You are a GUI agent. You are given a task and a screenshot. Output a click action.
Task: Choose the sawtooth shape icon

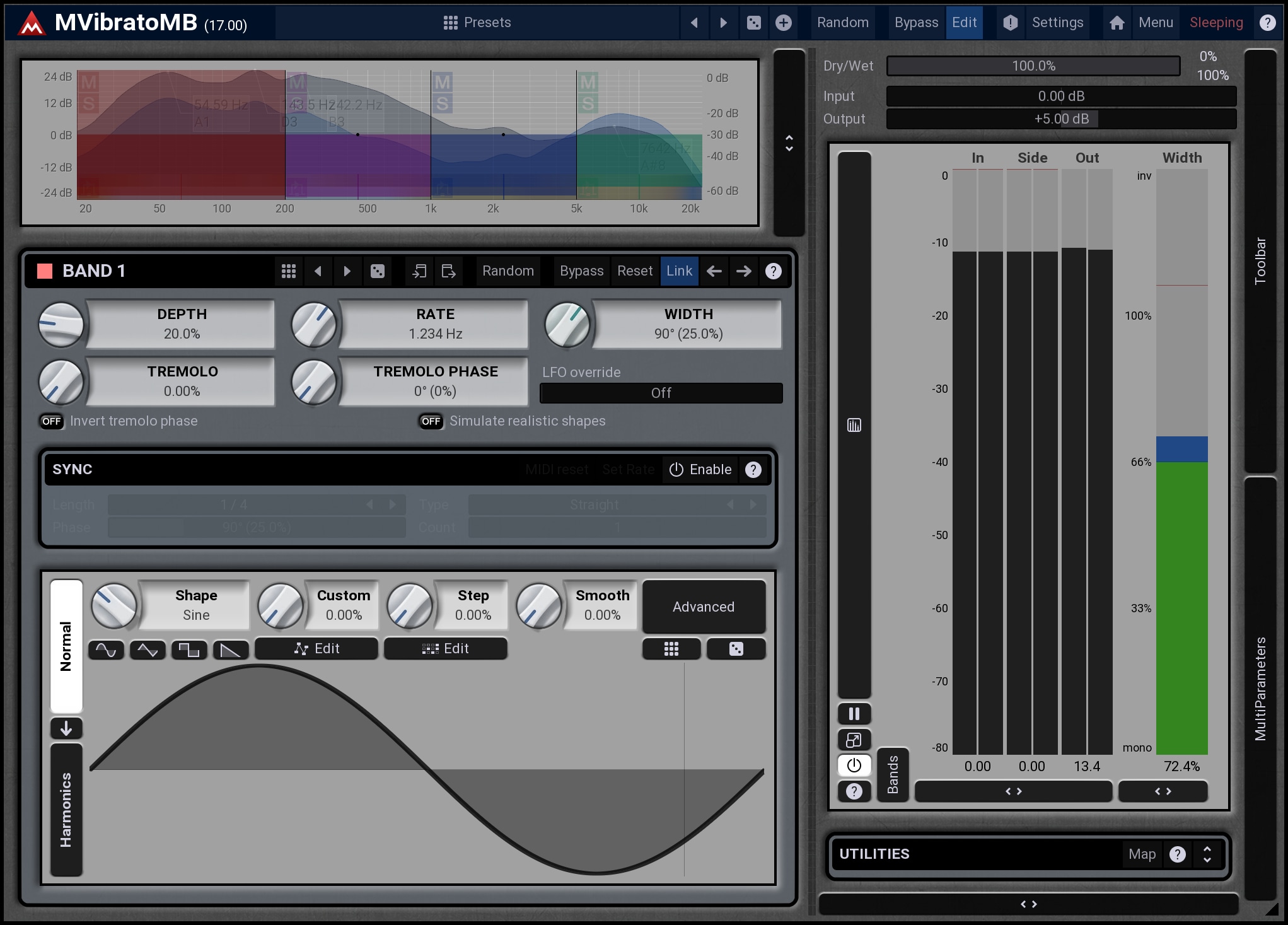pos(231,649)
